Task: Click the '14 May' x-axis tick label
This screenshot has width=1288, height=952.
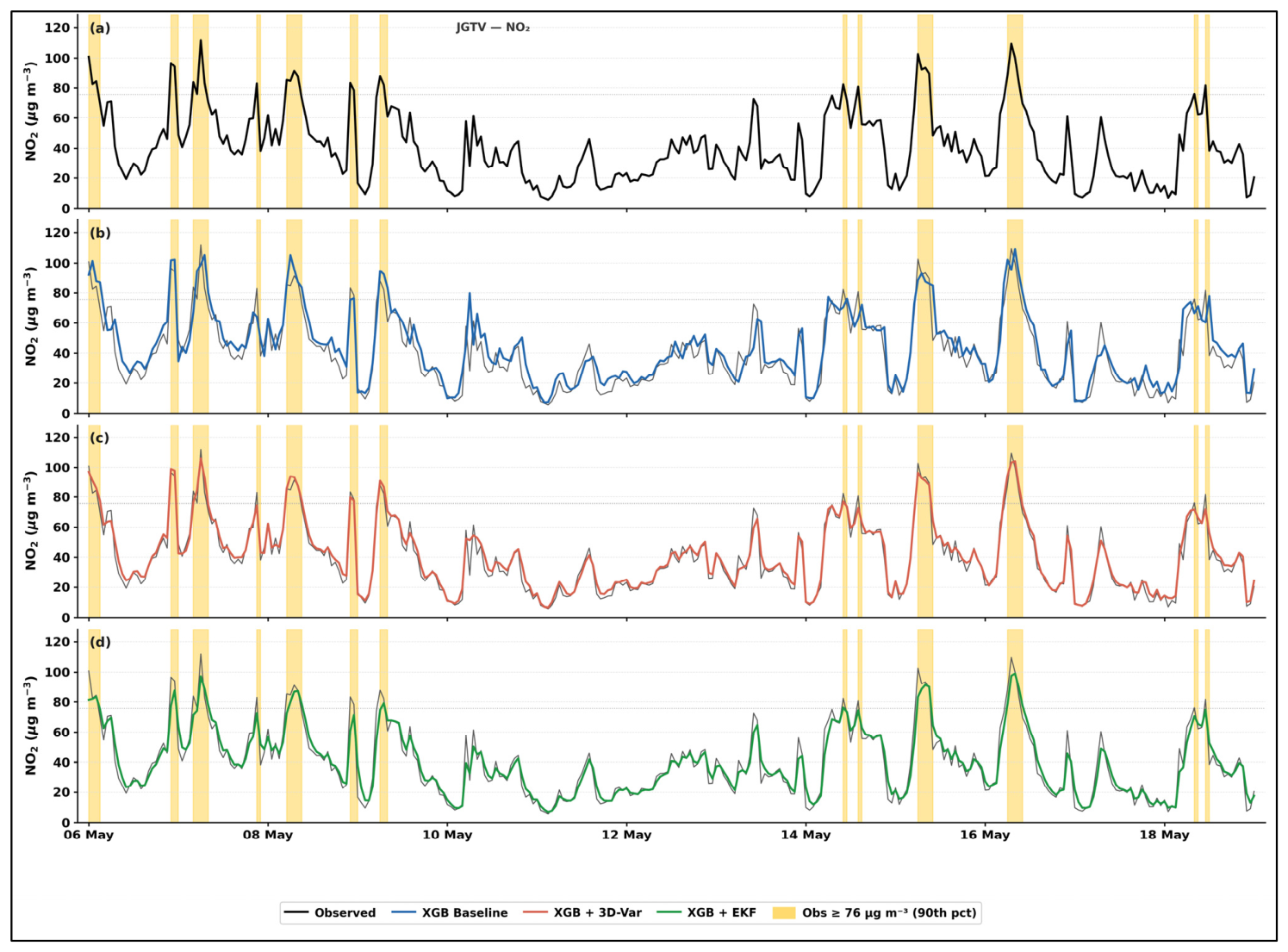Action: (806, 835)
